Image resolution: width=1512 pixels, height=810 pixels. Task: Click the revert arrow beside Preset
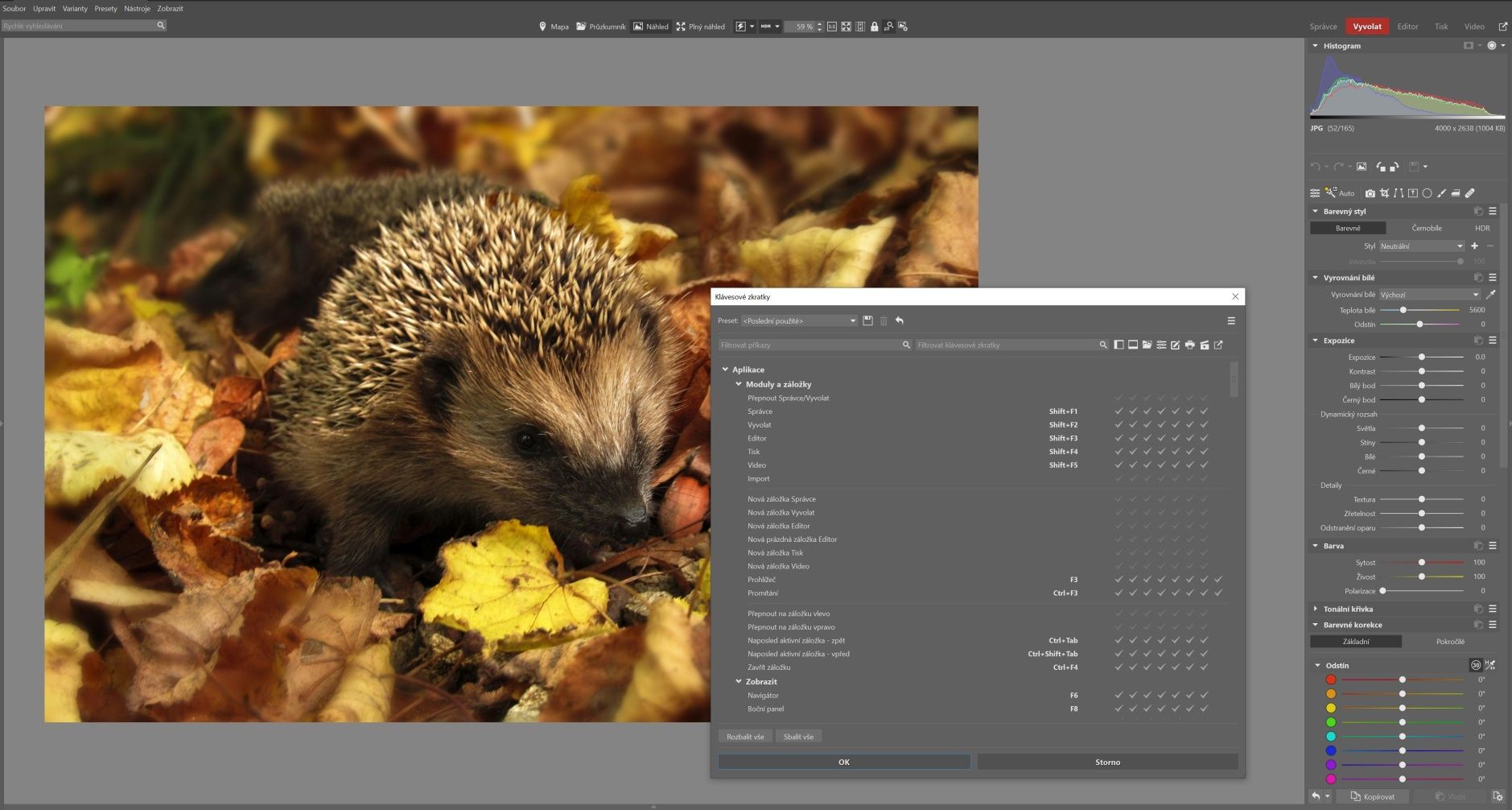tap(900, 321)
